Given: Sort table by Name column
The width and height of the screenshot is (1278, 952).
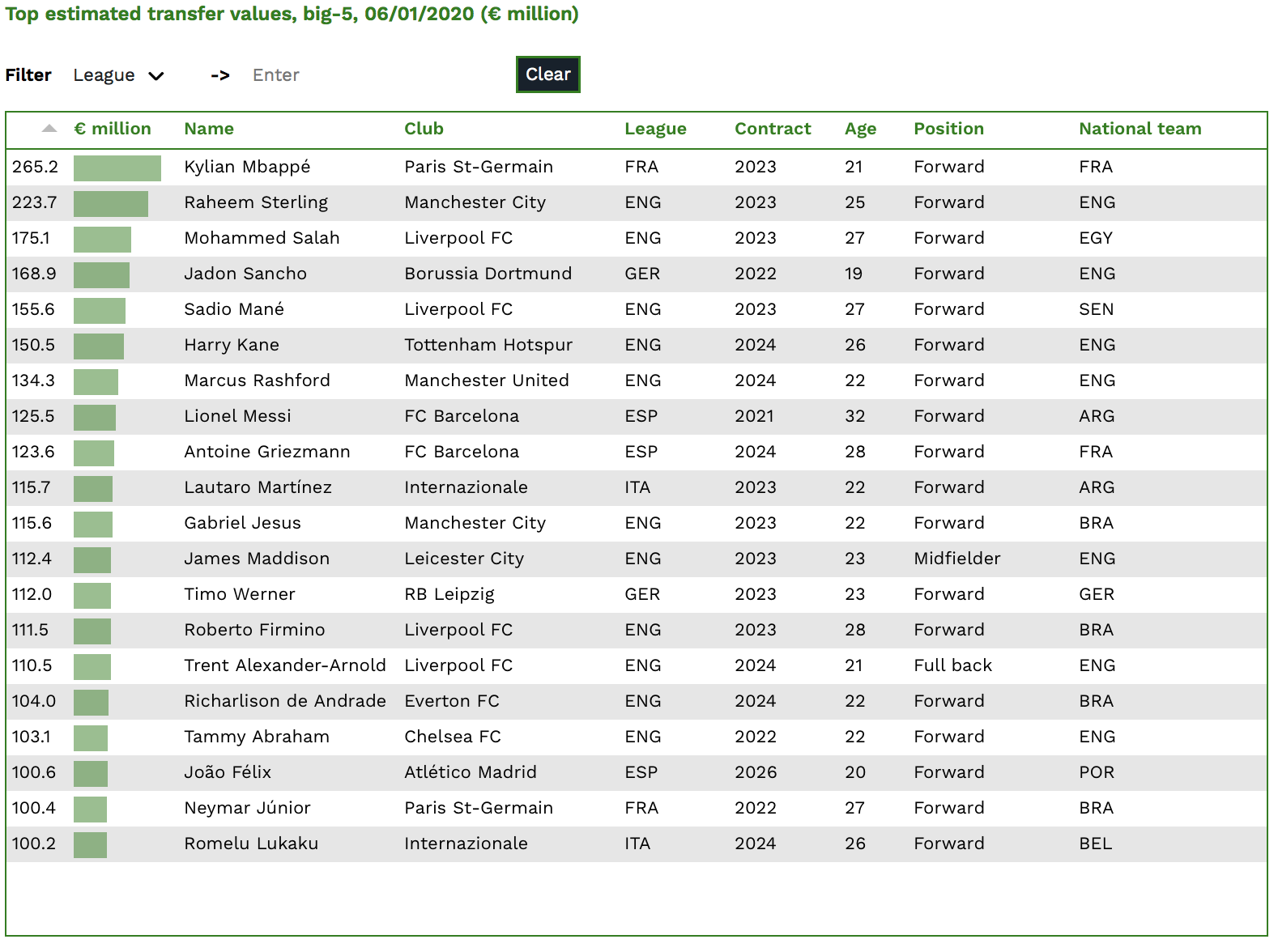Looking at the screenshot, I should coord(209,129).
